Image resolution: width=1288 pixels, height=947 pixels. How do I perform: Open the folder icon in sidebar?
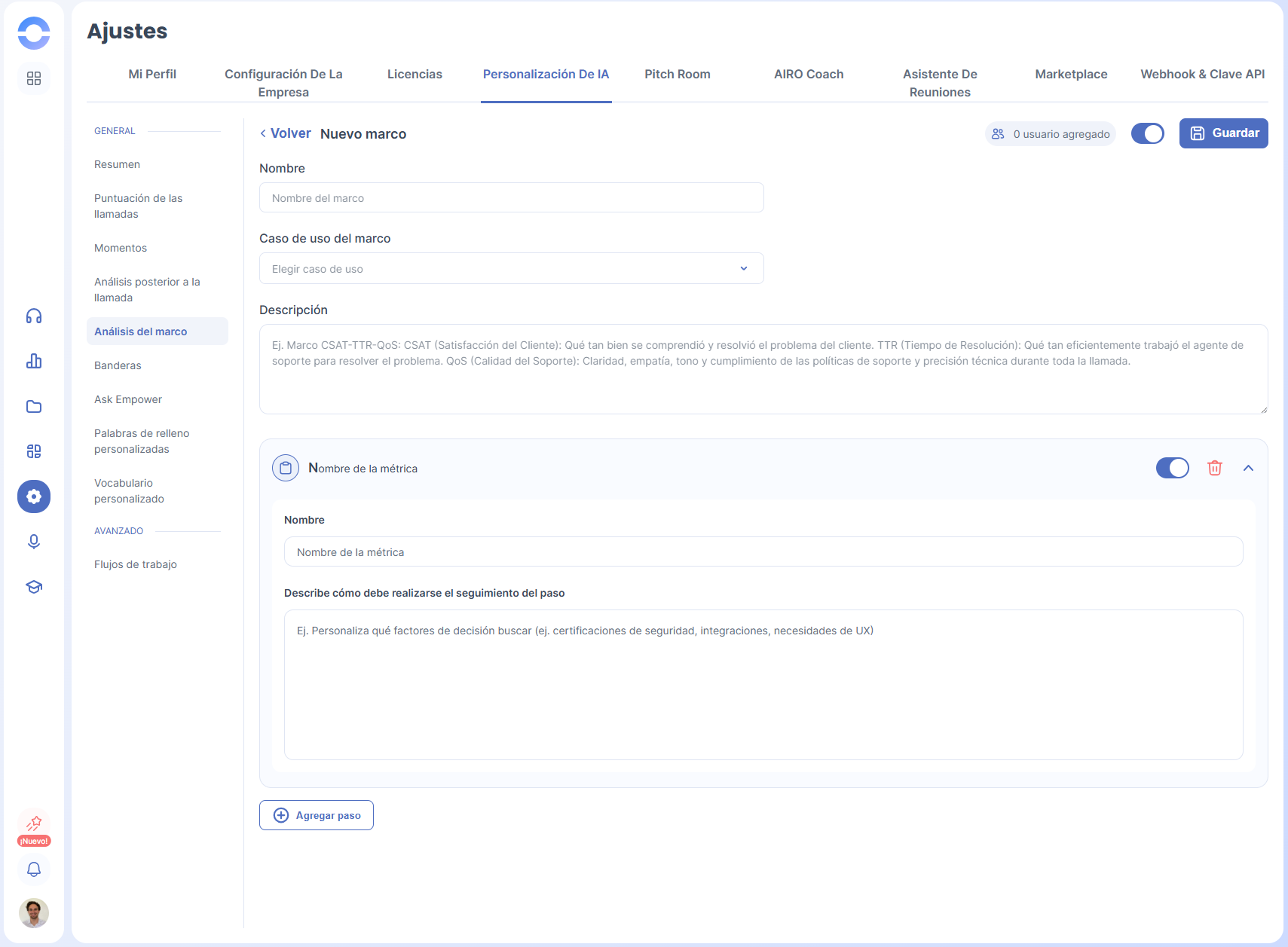pyautogui.click(x=34, y=407)
